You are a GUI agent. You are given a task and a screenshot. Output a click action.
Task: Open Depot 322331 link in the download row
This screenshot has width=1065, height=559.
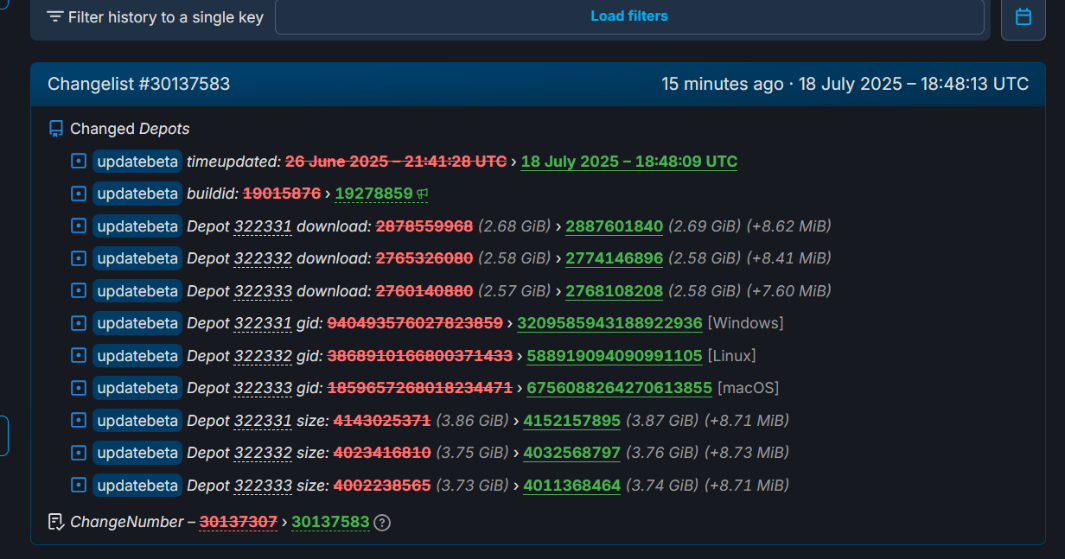point(263,226)
